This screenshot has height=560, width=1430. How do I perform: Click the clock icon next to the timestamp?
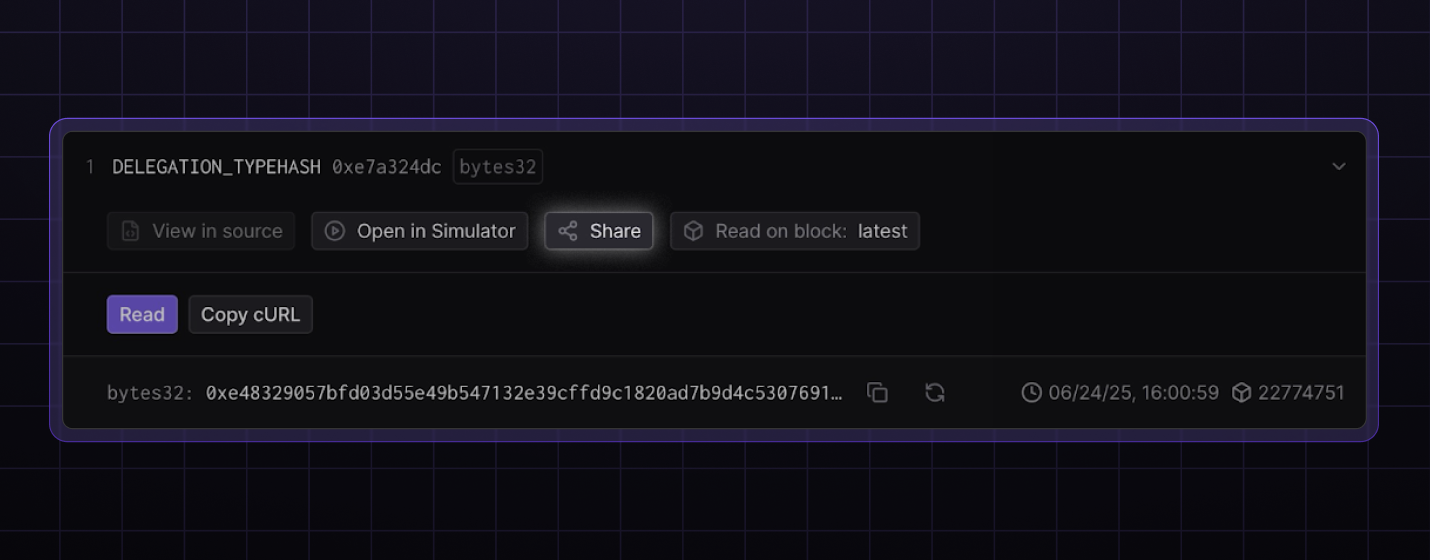[x=1031, y=393]
